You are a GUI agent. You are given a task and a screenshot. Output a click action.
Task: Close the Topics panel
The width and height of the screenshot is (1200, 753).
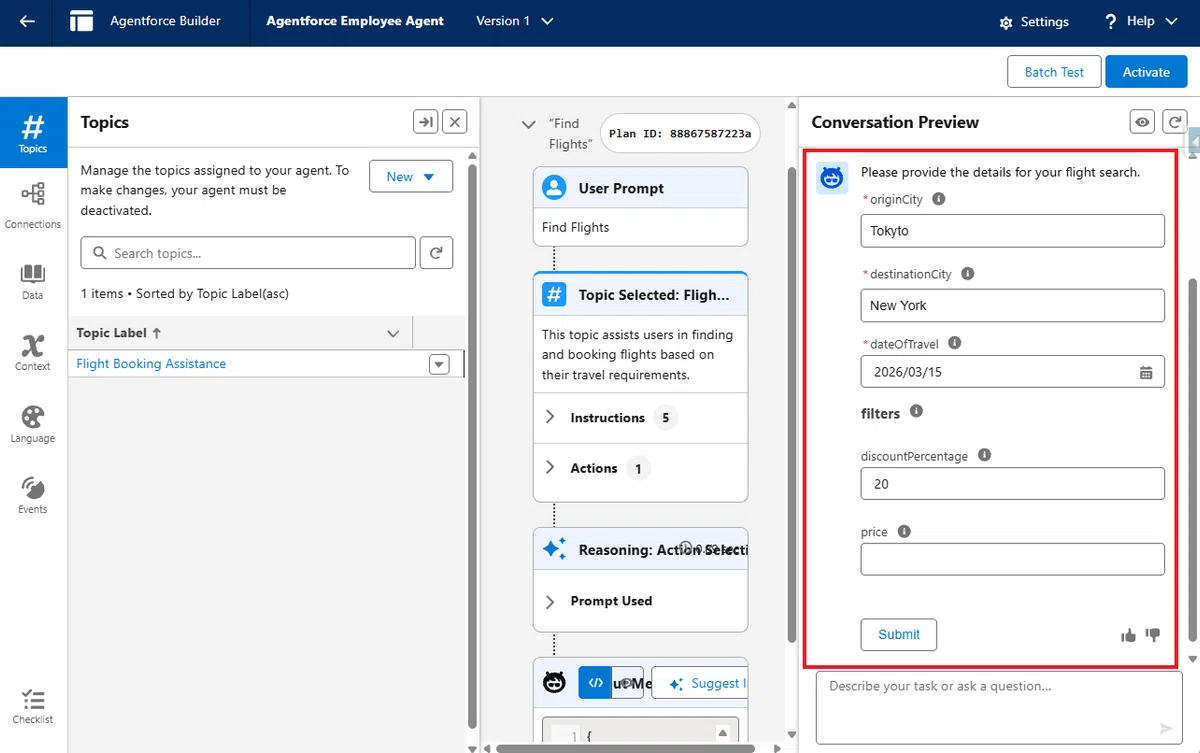click(455, 122)
